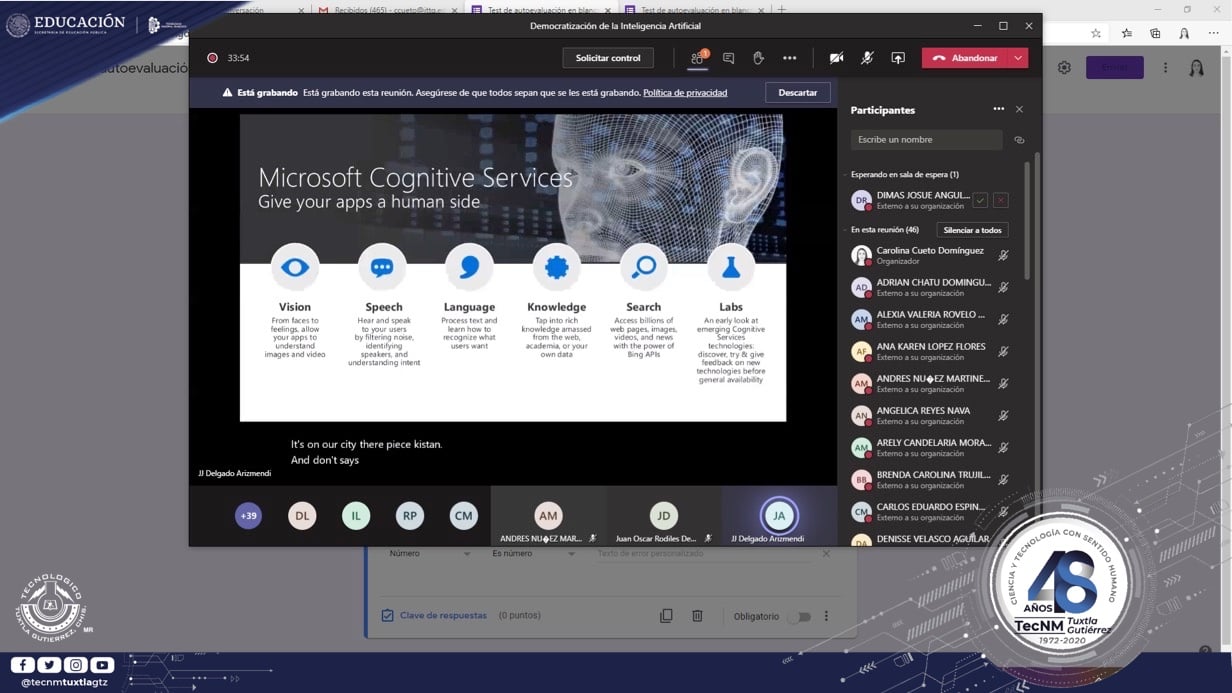The image size is (1232, 693).
Task: Open more actions ellipsis in meeting toolbar
Action: pos(790,58)
